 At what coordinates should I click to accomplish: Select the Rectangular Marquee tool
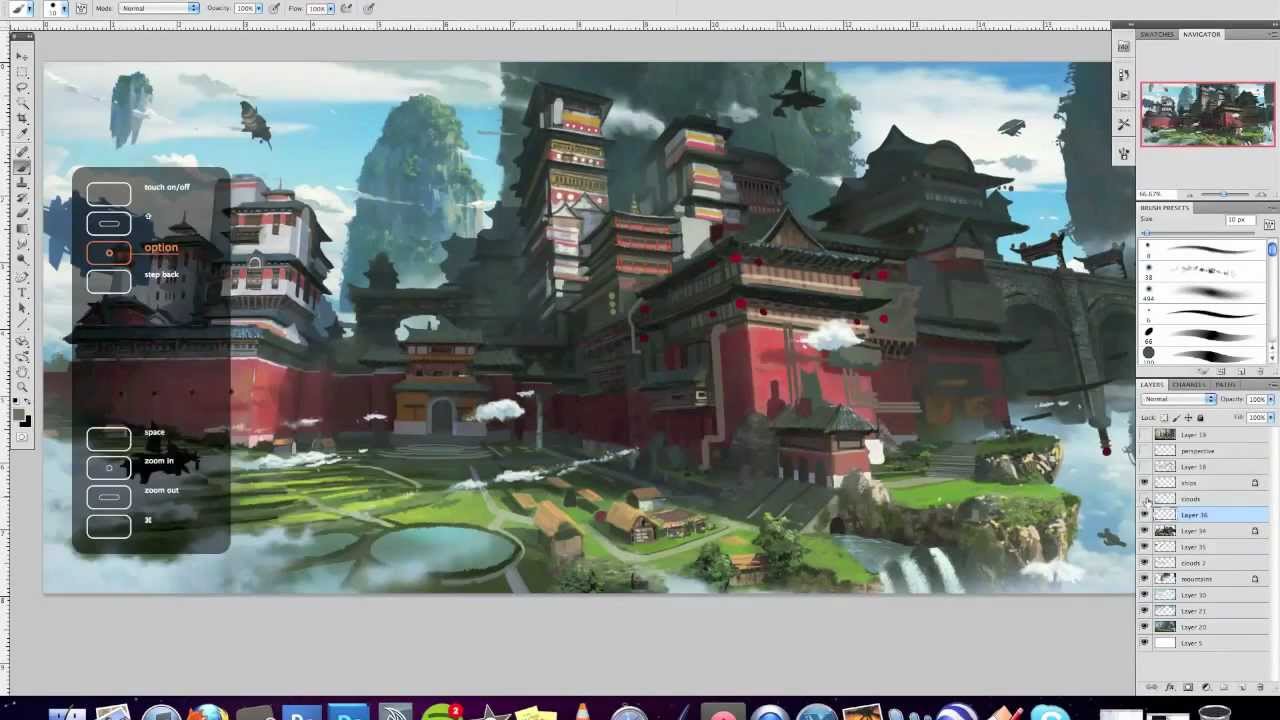point(22,72)
